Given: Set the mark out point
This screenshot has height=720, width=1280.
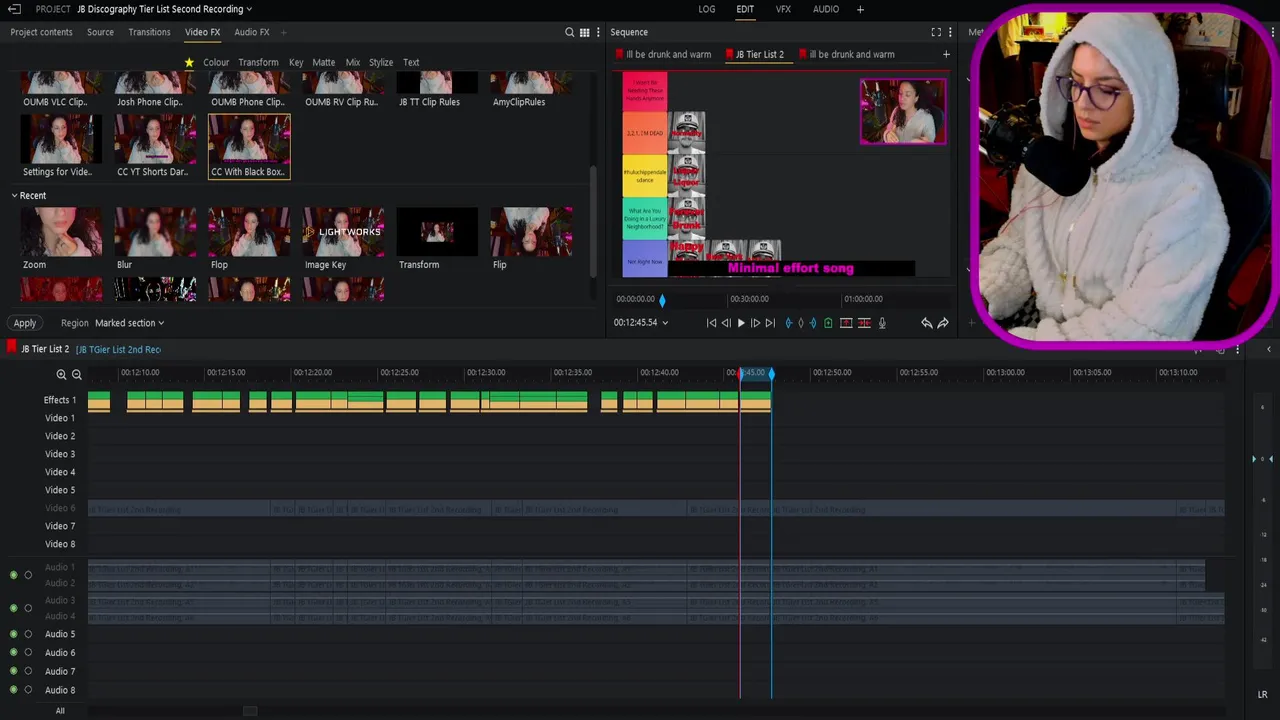Looking at the screenshot, I should (812, 323).
